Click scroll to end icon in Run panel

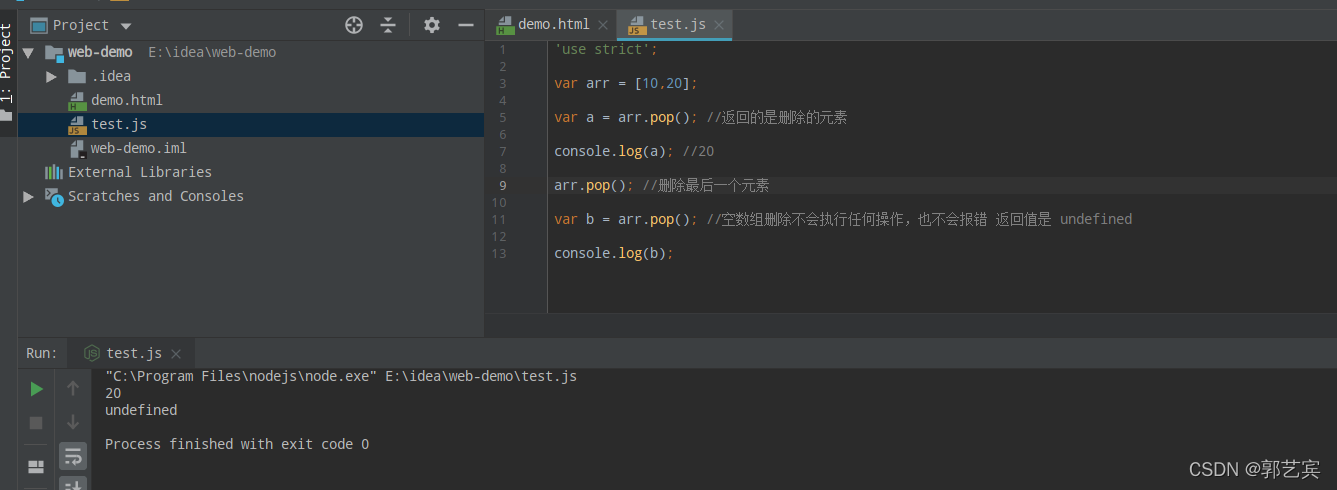pyautogui.click(x=73, y=484)
